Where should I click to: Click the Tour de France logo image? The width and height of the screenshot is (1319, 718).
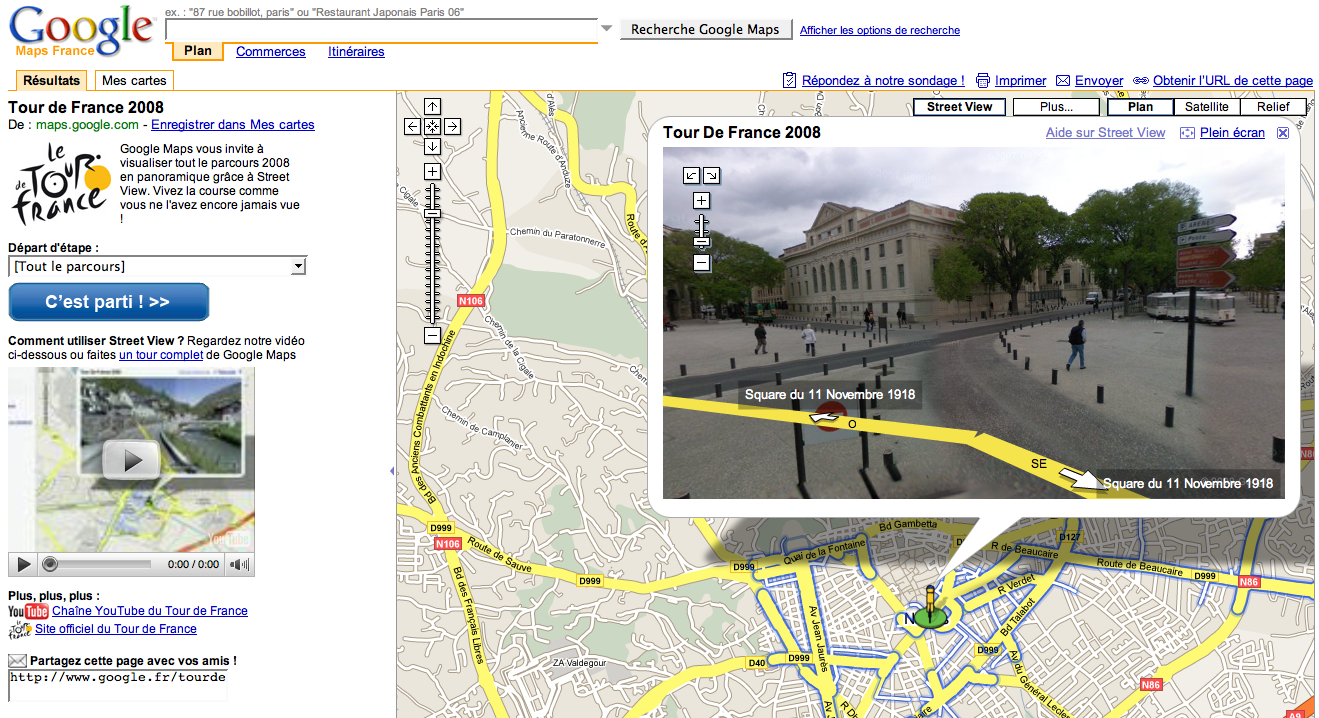[62, 183]
